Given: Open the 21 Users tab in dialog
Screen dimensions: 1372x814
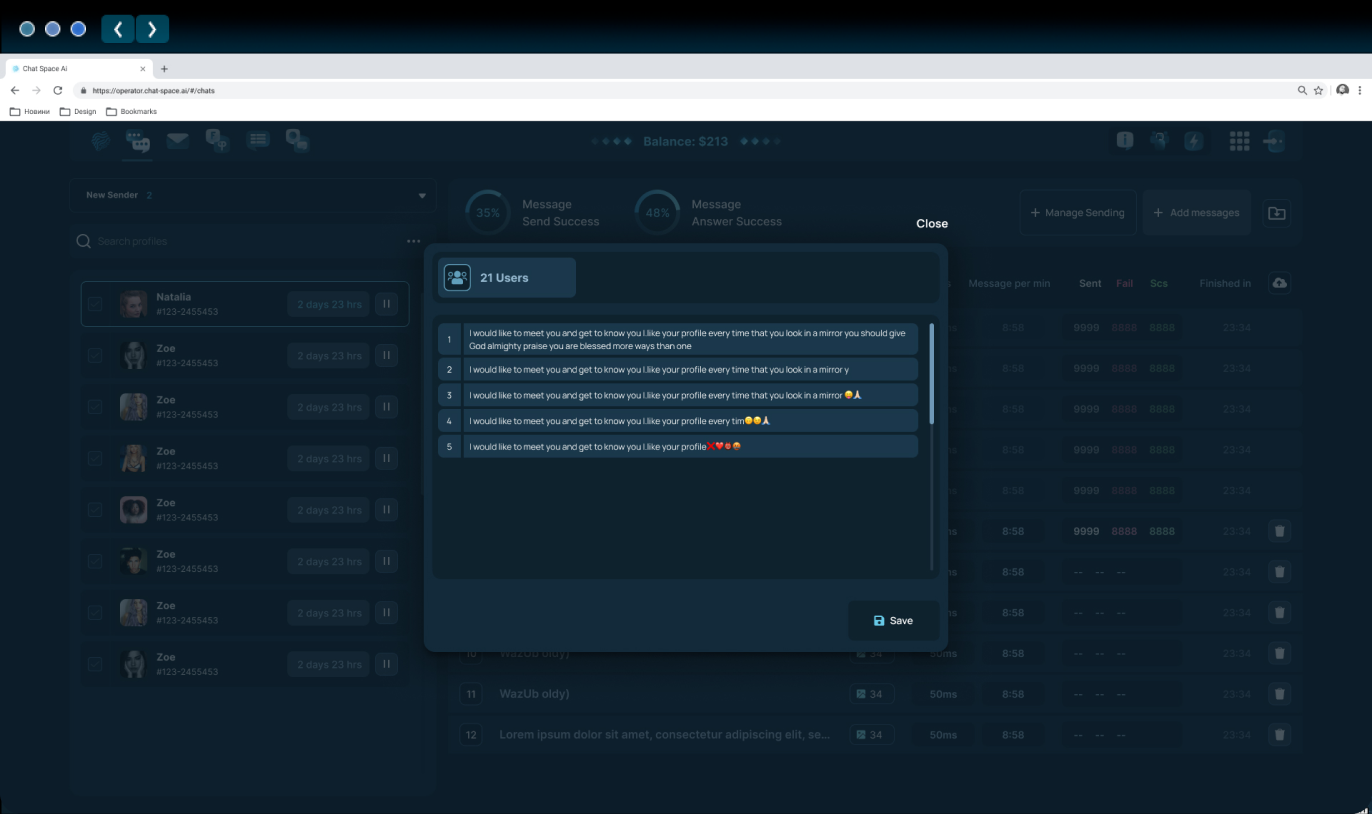Looking at the screenshot, I should click(x=506, y=278).
